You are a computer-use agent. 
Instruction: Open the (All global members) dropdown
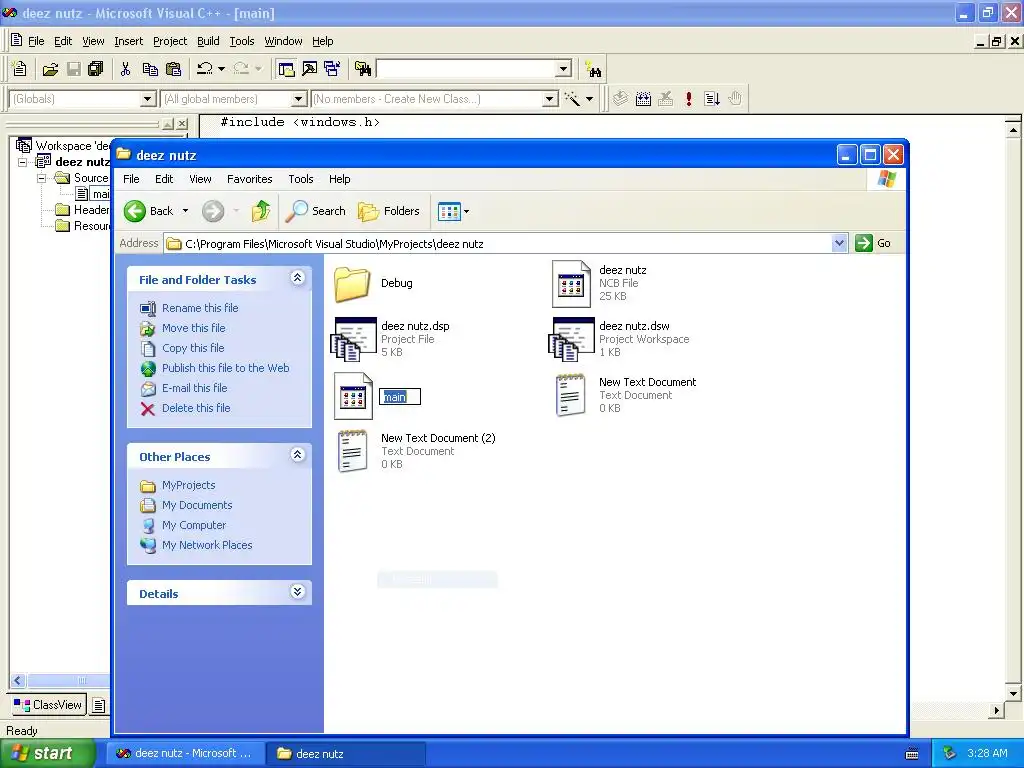(x=298, y=99)
